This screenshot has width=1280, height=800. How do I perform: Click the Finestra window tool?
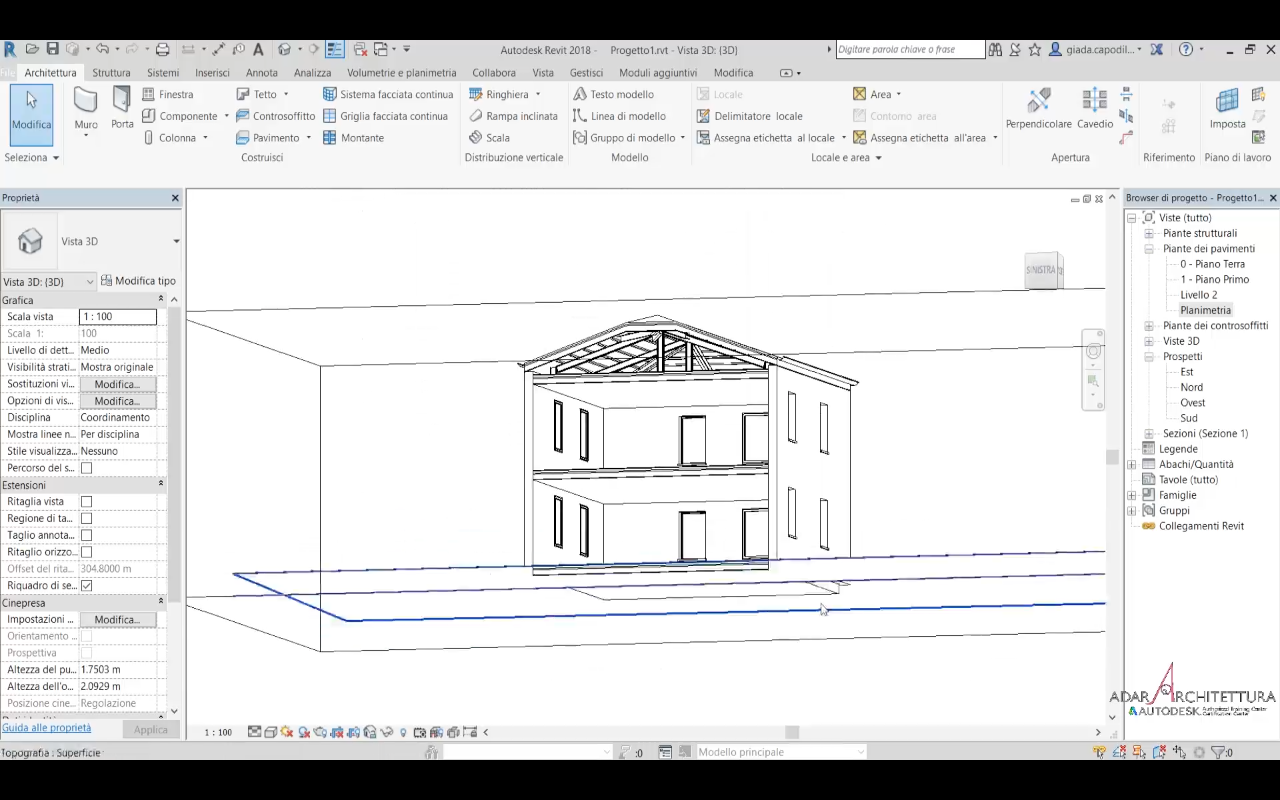(x=168, y=94)
